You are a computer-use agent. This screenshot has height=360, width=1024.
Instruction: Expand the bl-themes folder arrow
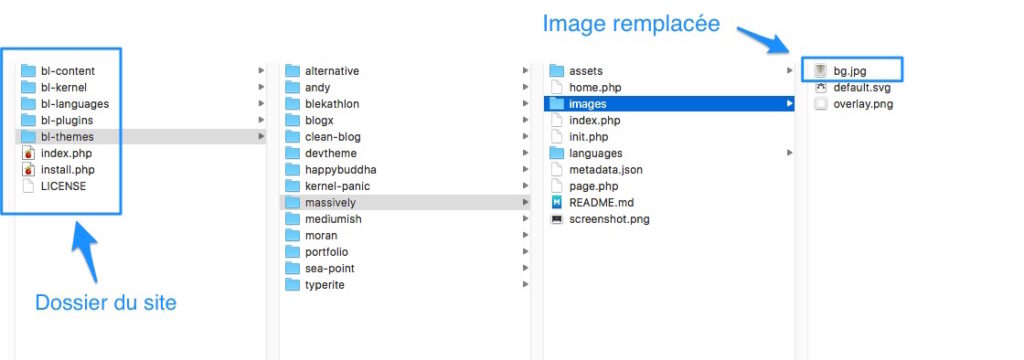(261, 137)
